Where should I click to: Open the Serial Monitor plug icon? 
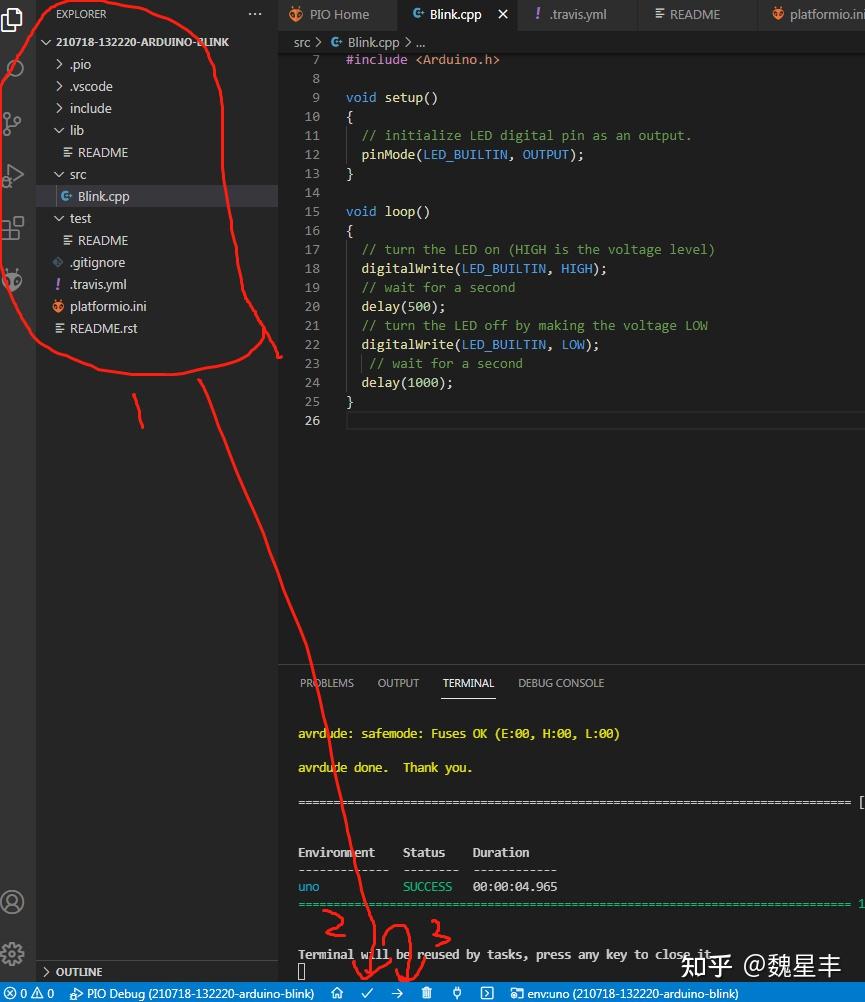pyautogui.click(x=457, y=993)
